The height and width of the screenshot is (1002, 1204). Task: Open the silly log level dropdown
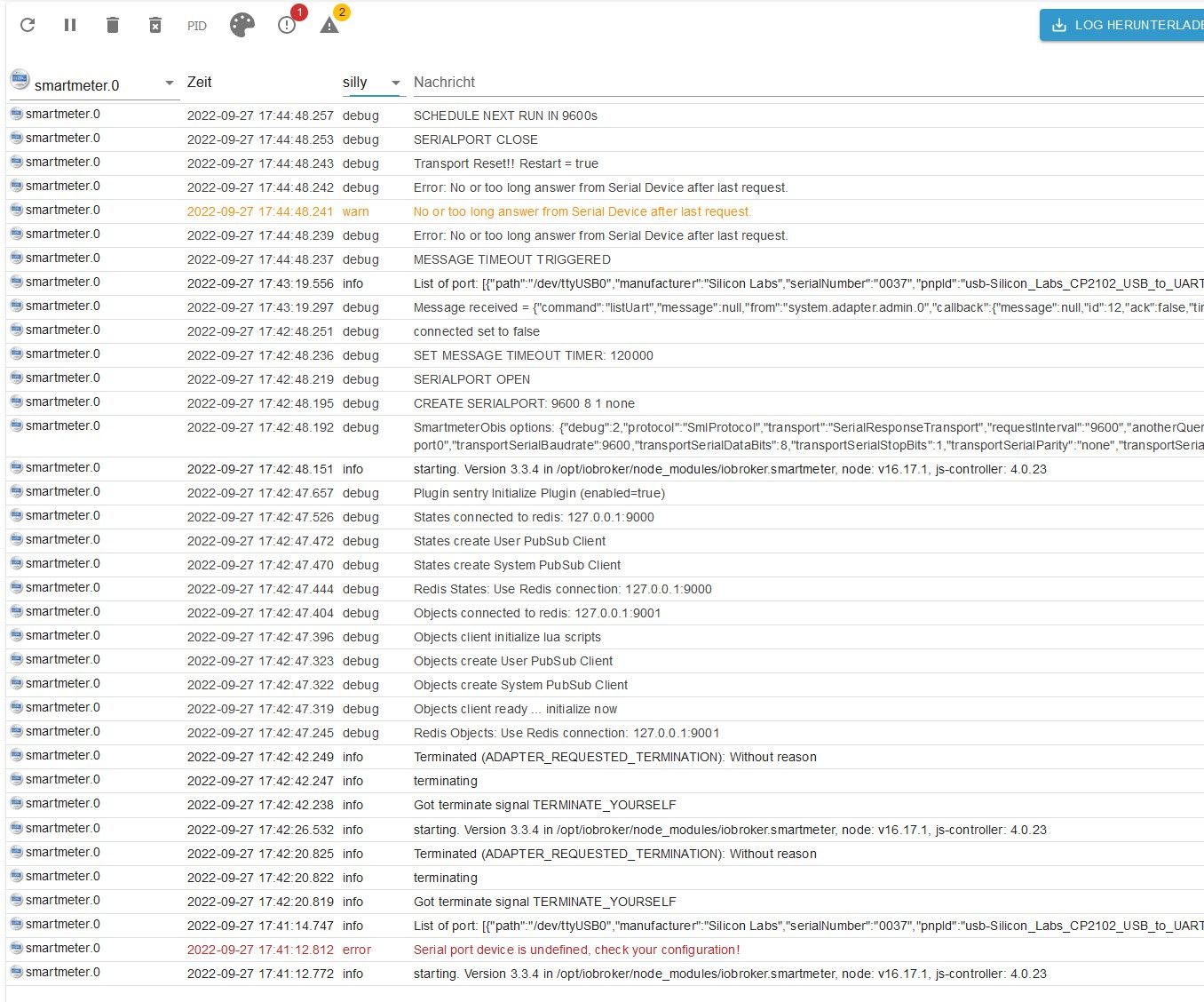point(373,83)
